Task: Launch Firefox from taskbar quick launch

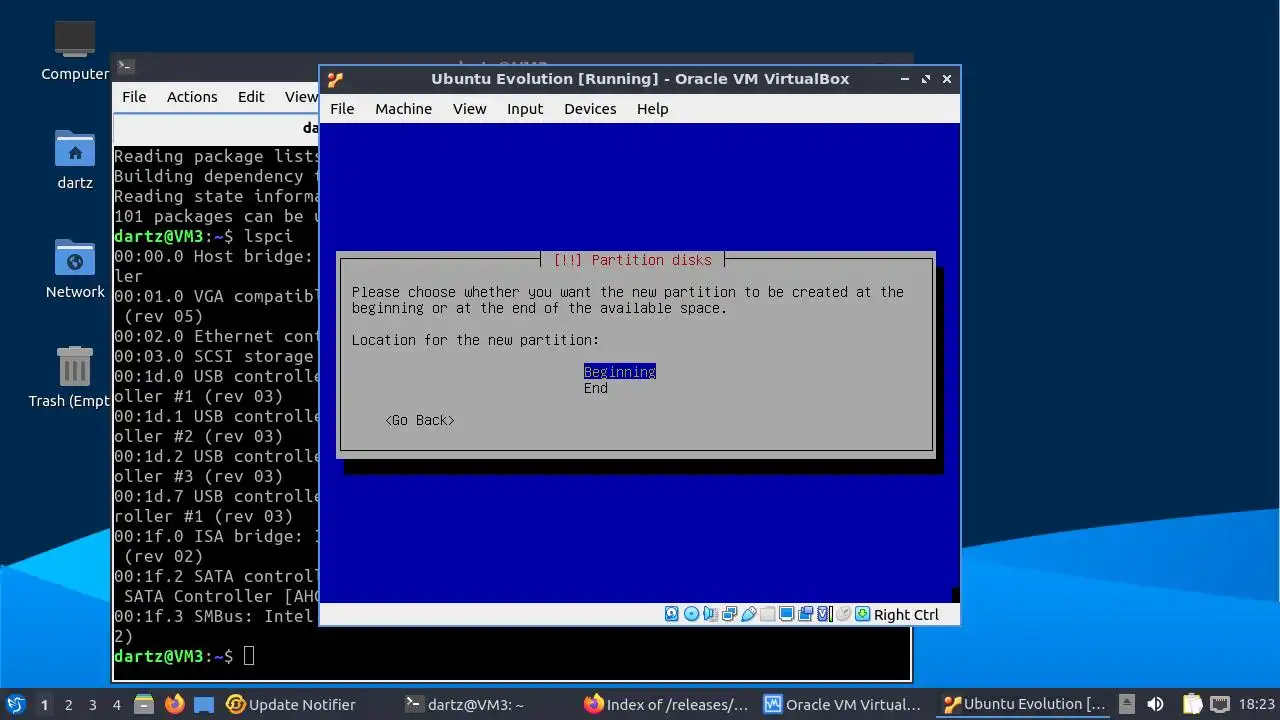Action: (x=174, y=704)
